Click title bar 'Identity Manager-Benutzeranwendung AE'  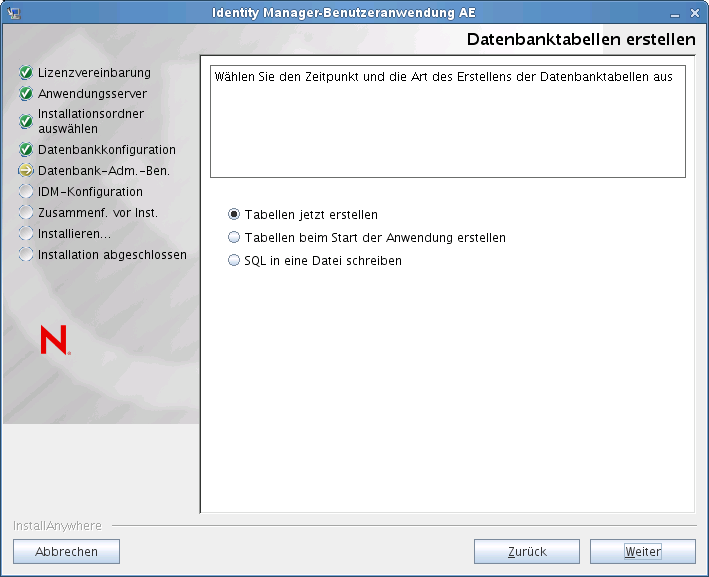344,13
